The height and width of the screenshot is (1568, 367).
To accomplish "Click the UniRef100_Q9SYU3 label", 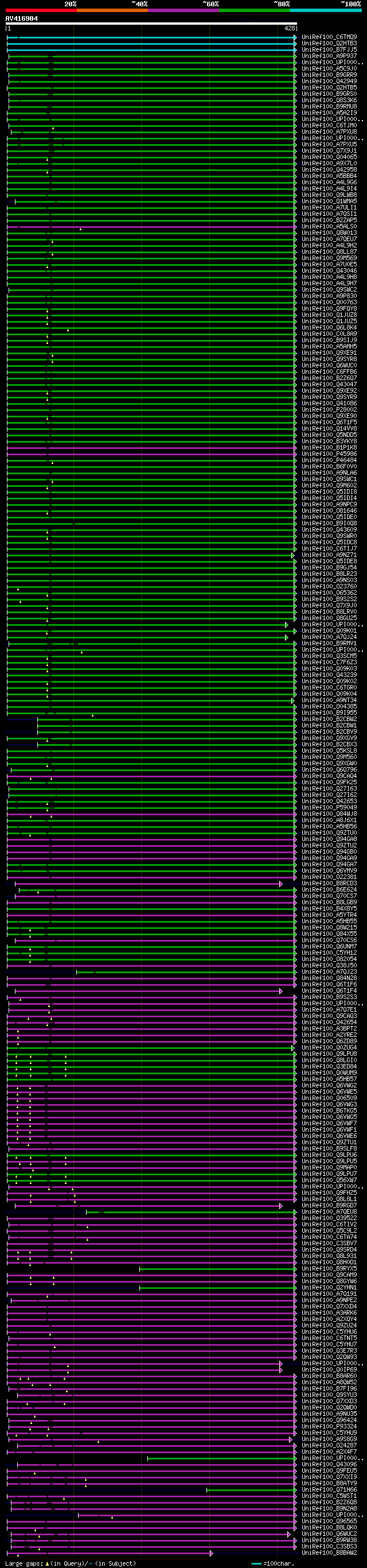I will coord(329,1395).
